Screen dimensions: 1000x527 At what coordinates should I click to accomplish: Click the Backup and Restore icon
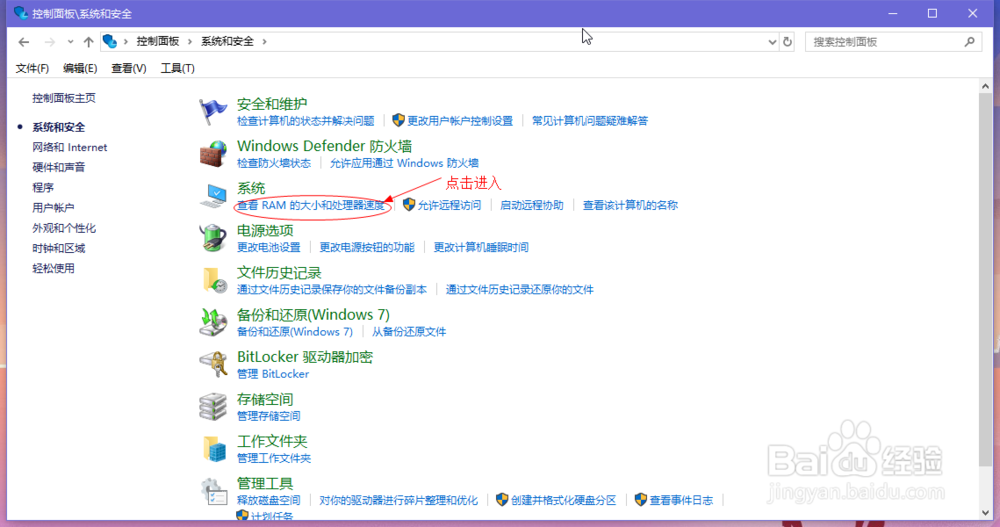pyautogui.click(x=213, y=322)
